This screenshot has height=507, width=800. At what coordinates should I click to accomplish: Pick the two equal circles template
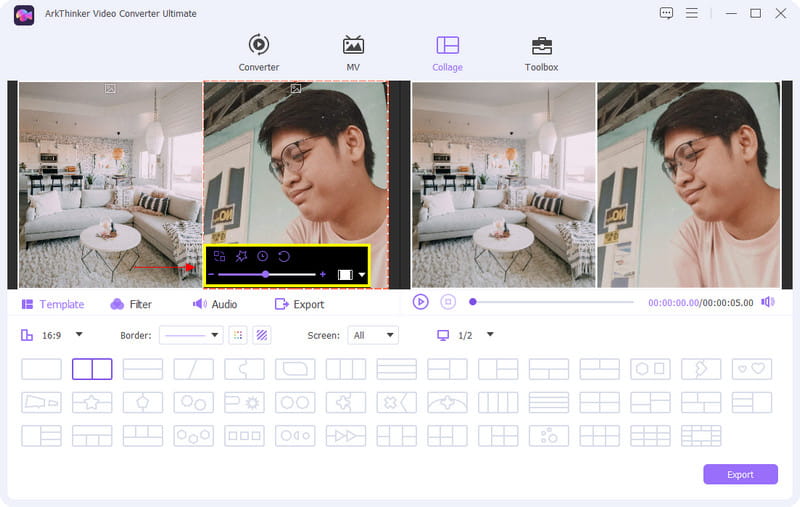[295, 402]
